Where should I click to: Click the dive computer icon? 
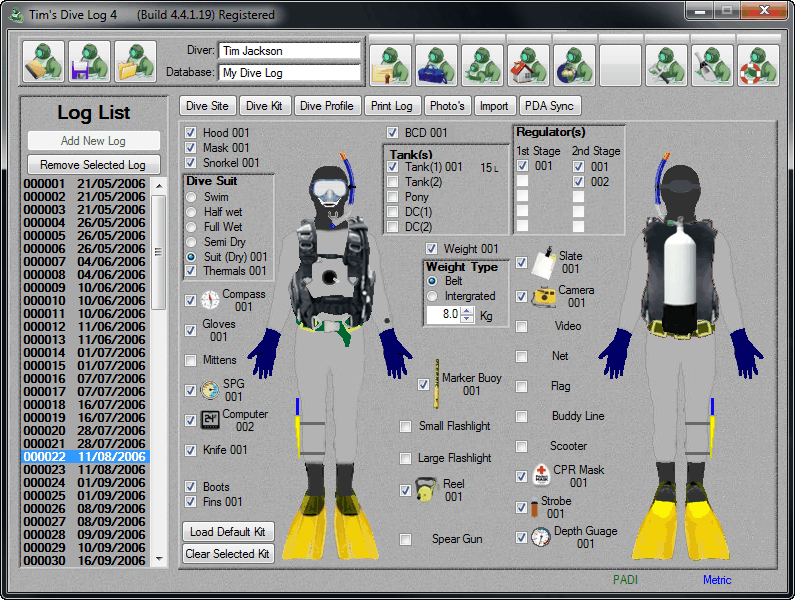[x=210, y=419]
